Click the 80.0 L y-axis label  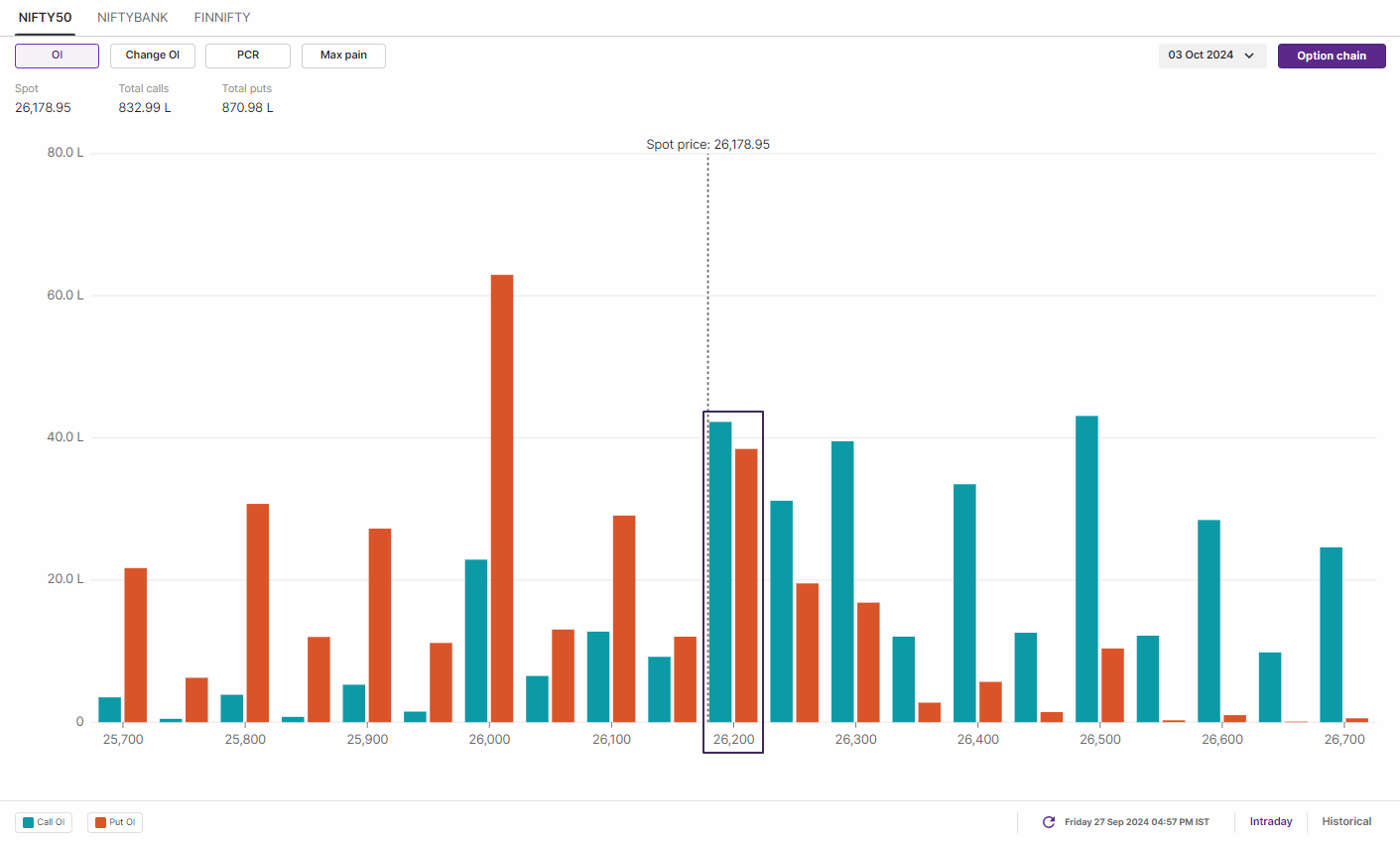click(65, 153)
